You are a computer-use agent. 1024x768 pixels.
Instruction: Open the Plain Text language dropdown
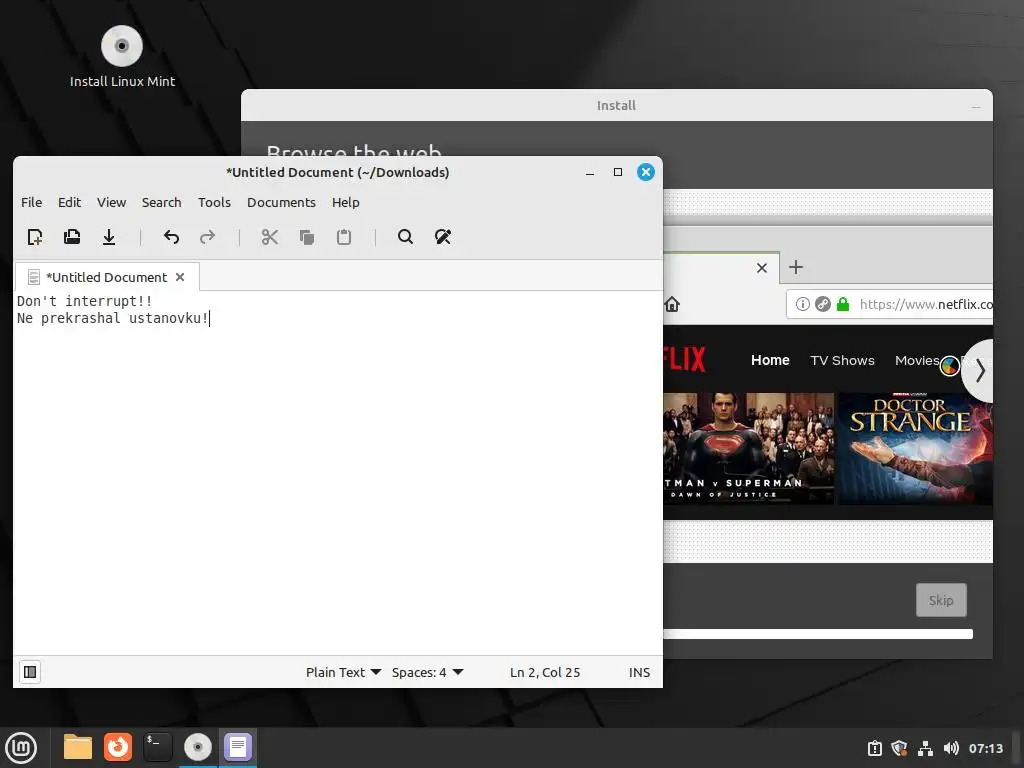tap(344, 673)
